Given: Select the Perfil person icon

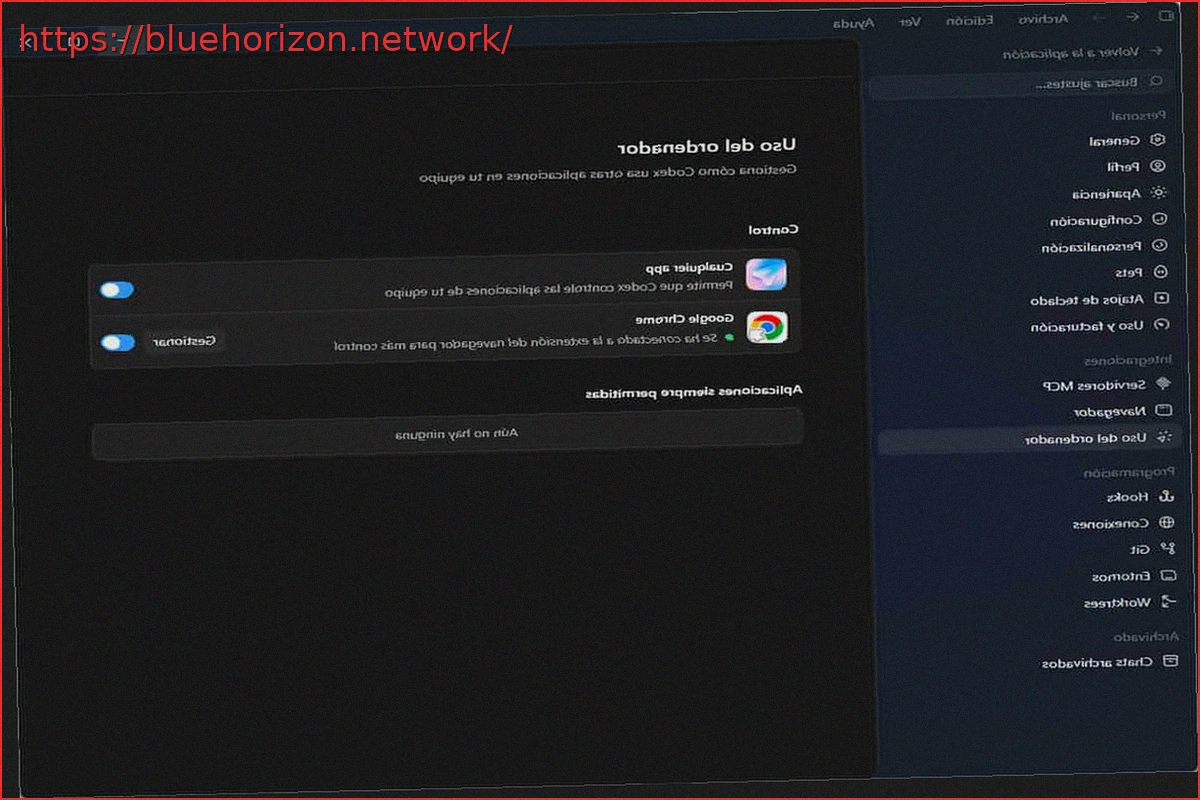Looking at the screenshot, I should [x=1159, y=167].
